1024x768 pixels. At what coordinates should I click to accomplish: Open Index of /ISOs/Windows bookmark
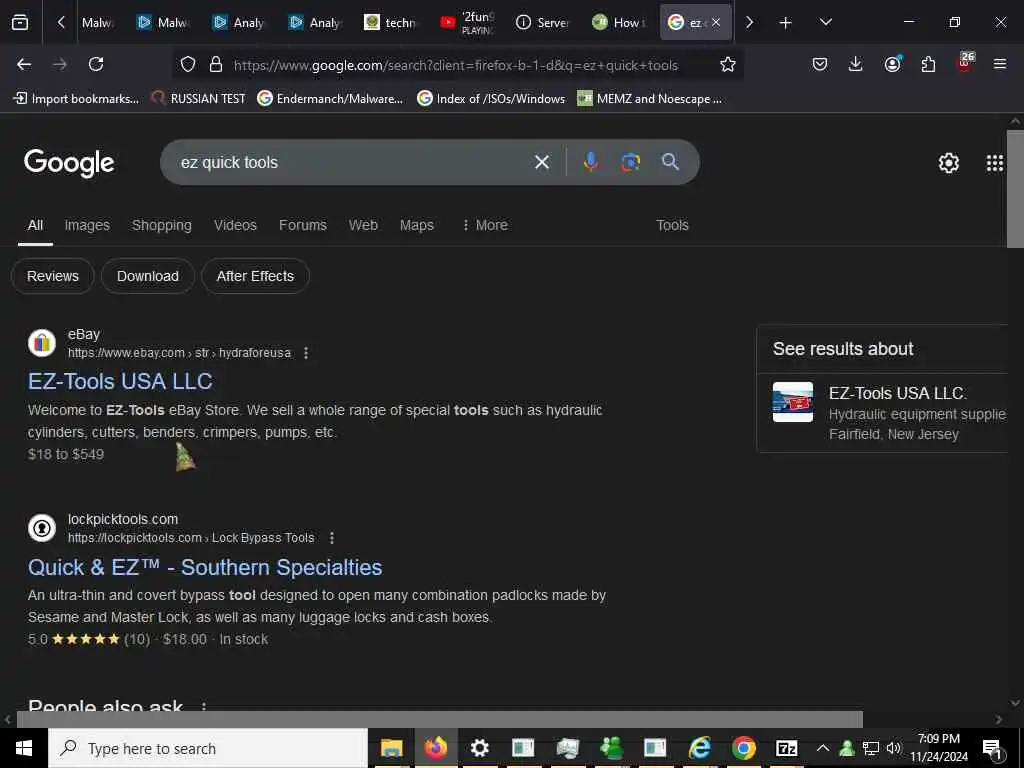[x=491, y=99]
